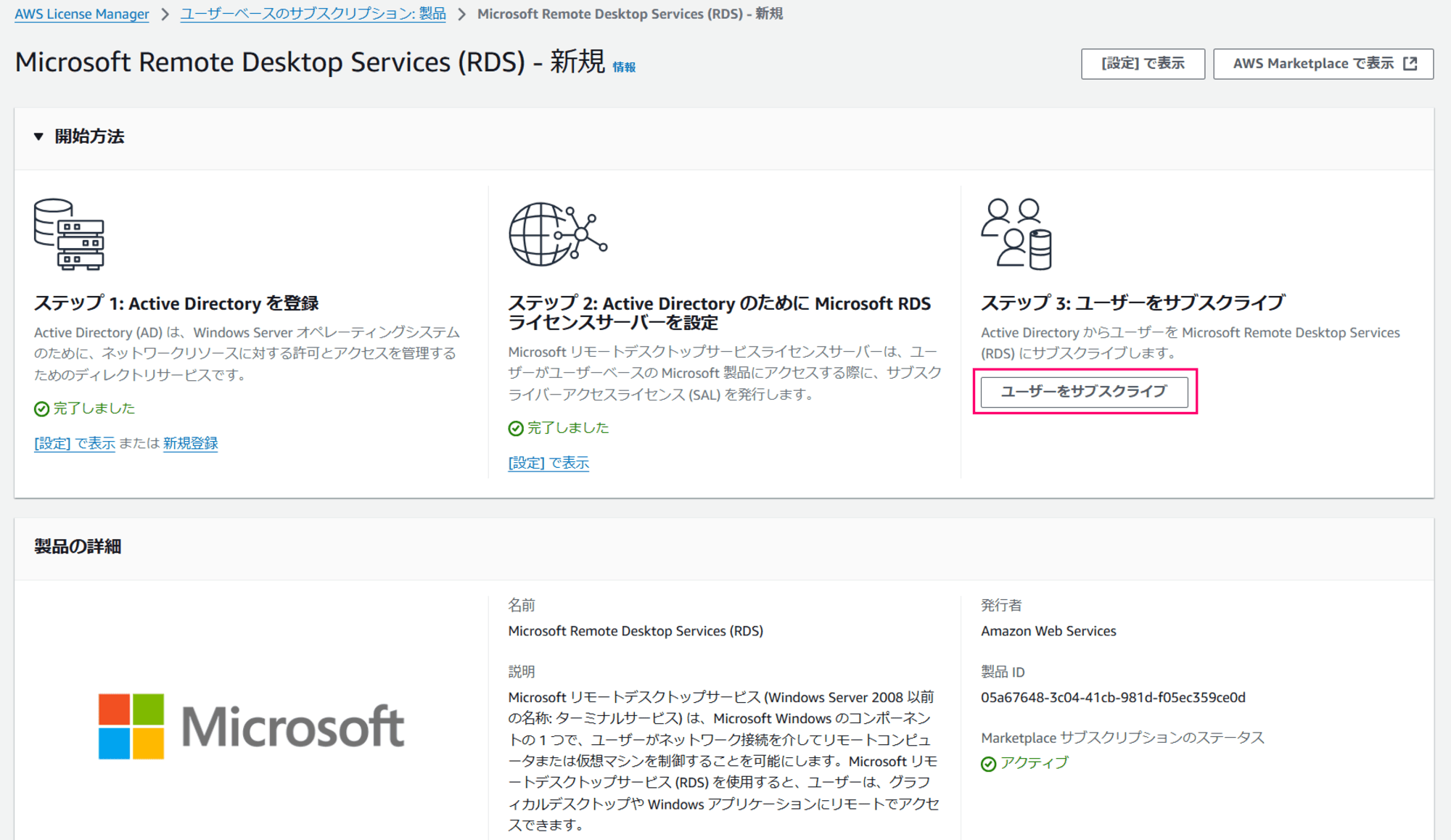Click the first breadcrumb separator chevron
This screenshot has height=840, width=1451.
(165, 15)
